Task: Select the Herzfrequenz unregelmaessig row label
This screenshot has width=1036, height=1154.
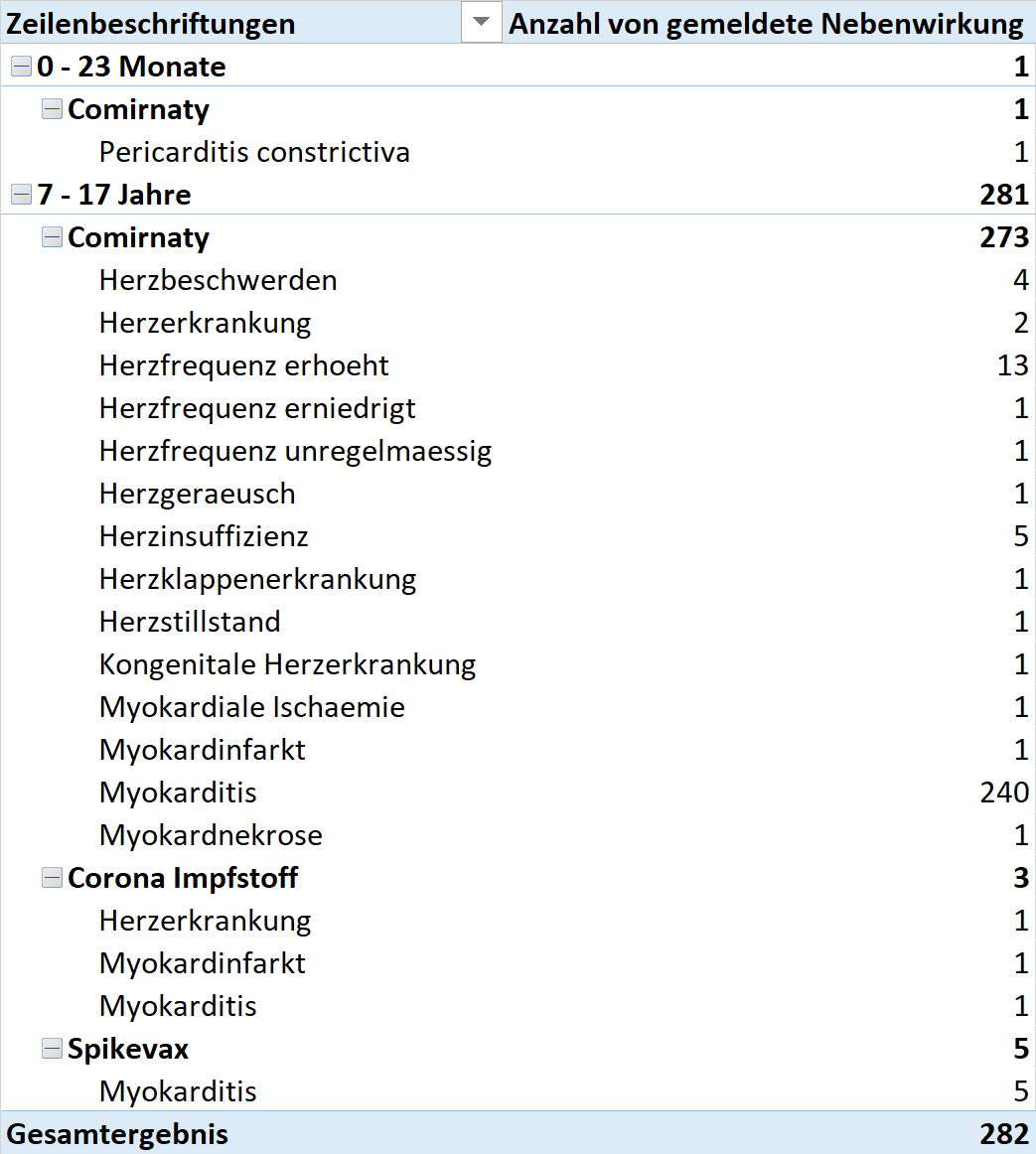Action: pyautogui.click(x=295, y=451)
